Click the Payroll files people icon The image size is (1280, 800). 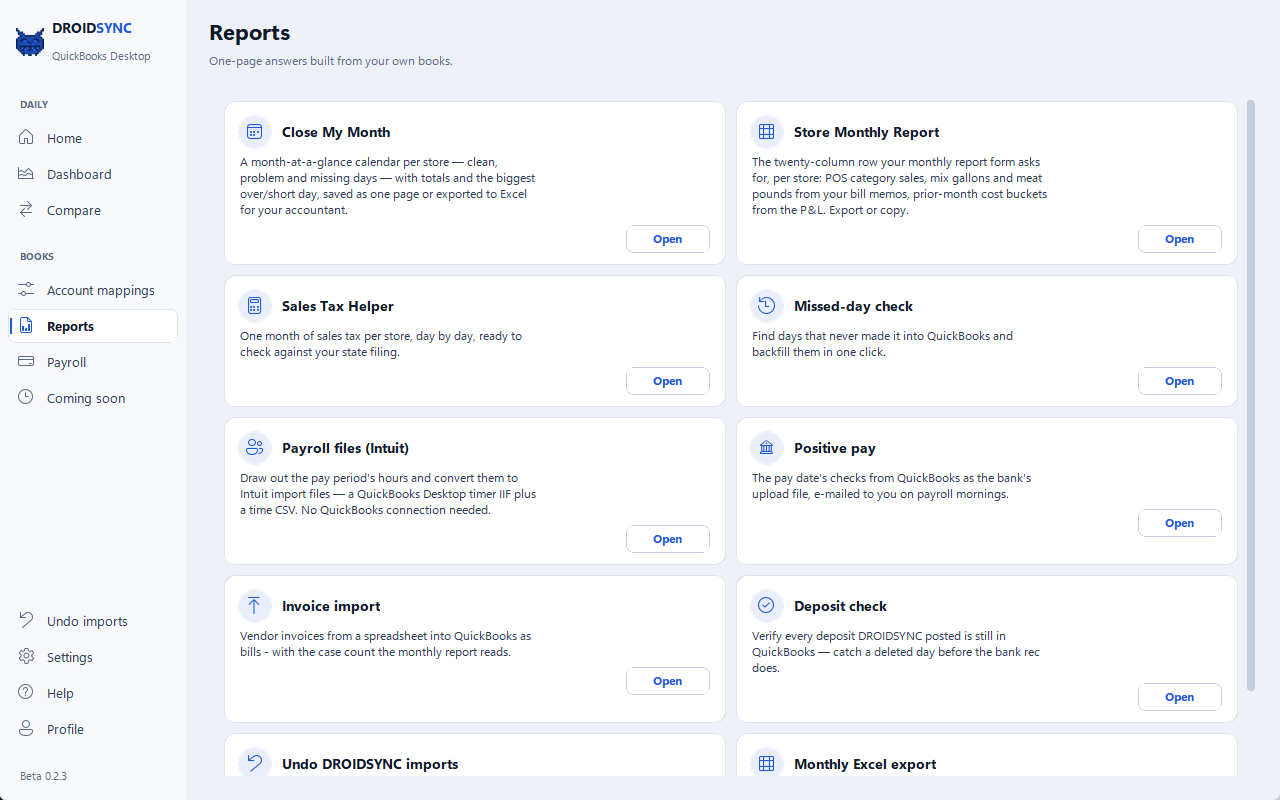click(255, 448)
